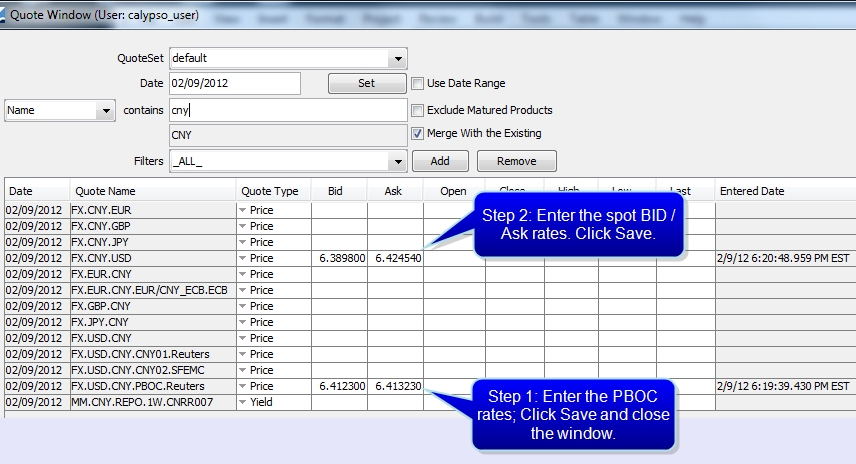The height and width of the screenshot is (464, 856).
Task: Click the Date input field
Action: pos(235,84)
